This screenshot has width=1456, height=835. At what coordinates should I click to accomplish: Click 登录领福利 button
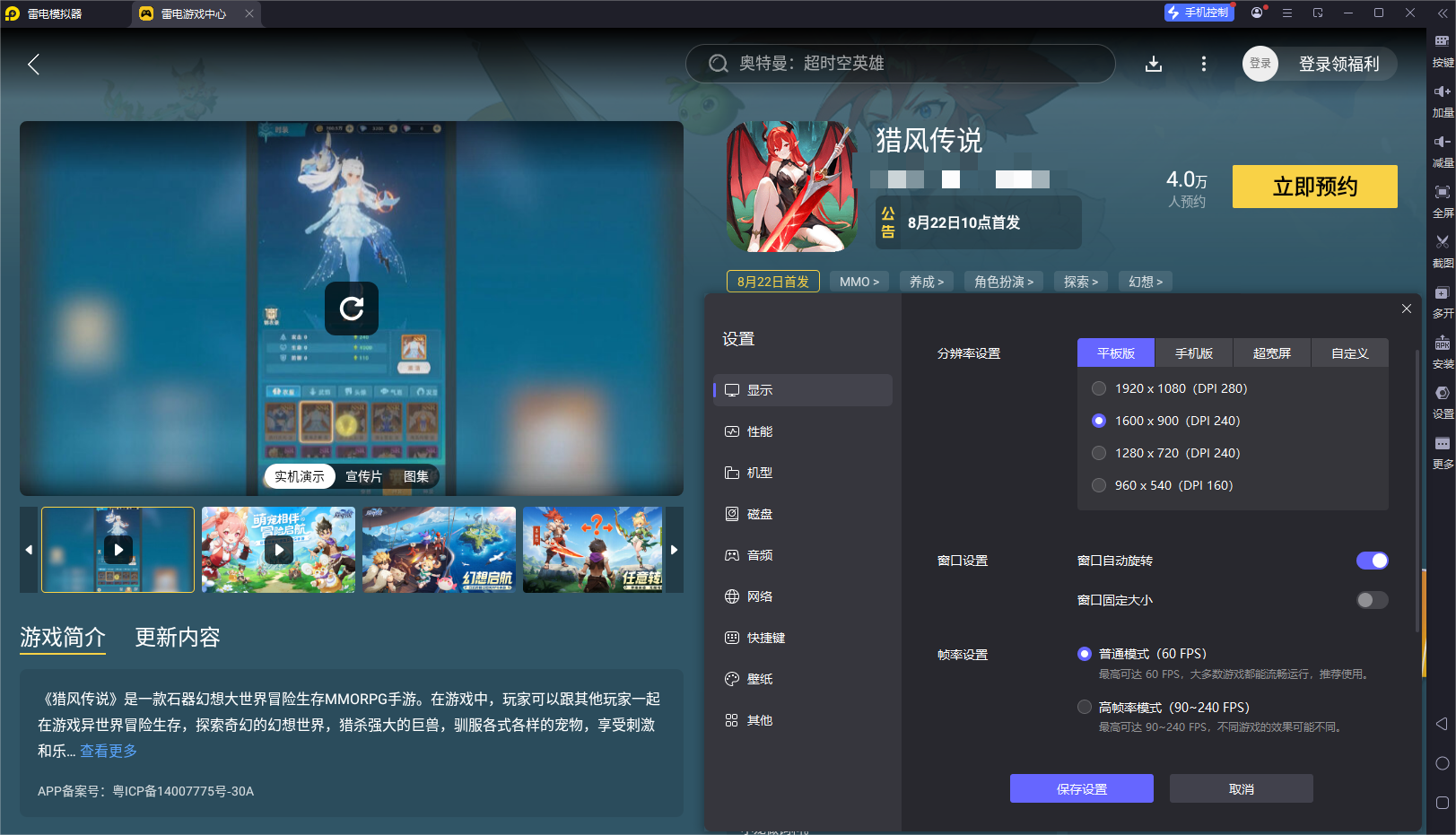tap(1338, 64)
